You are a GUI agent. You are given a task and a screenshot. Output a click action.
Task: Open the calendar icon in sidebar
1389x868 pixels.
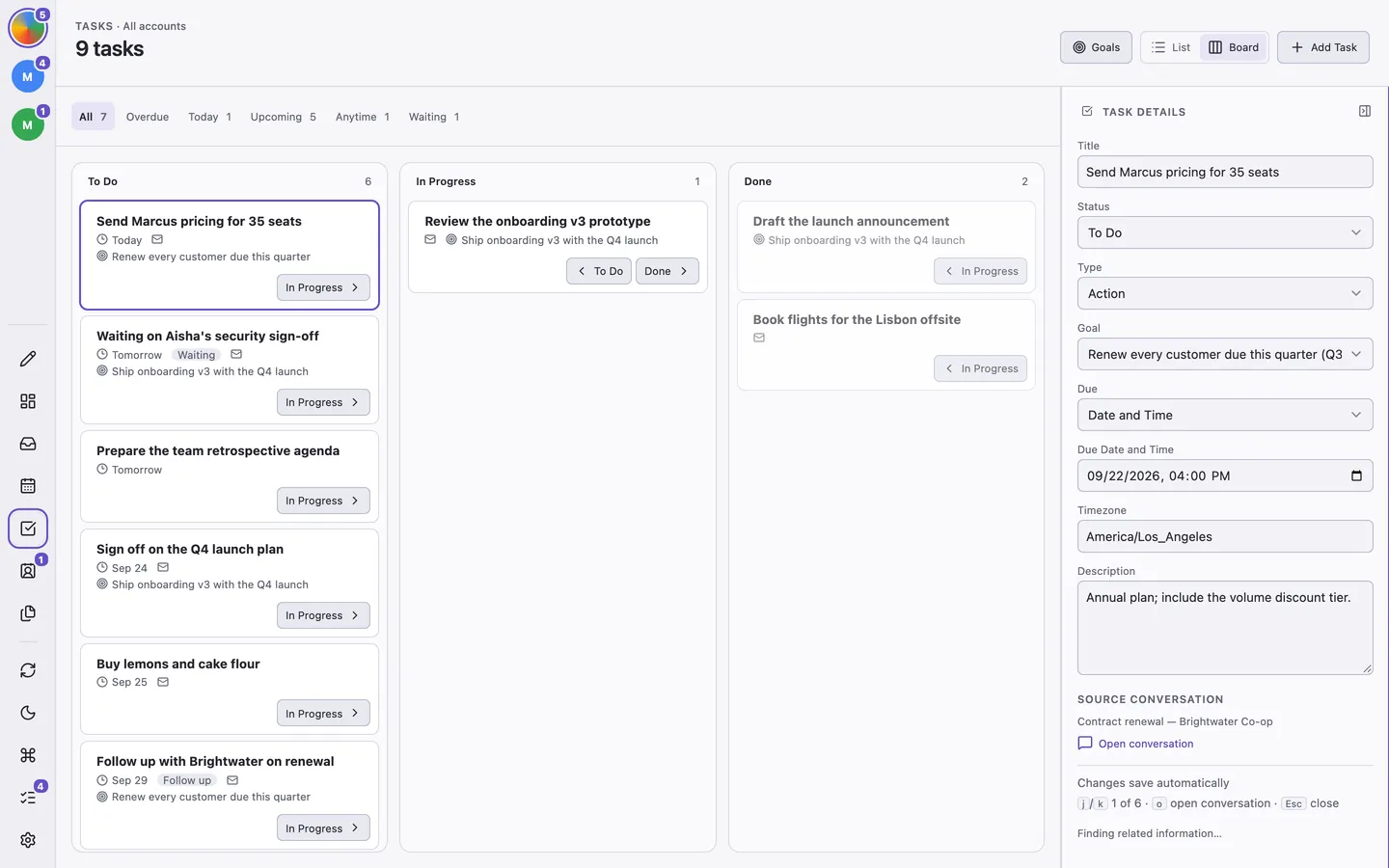tap(28, 486)
